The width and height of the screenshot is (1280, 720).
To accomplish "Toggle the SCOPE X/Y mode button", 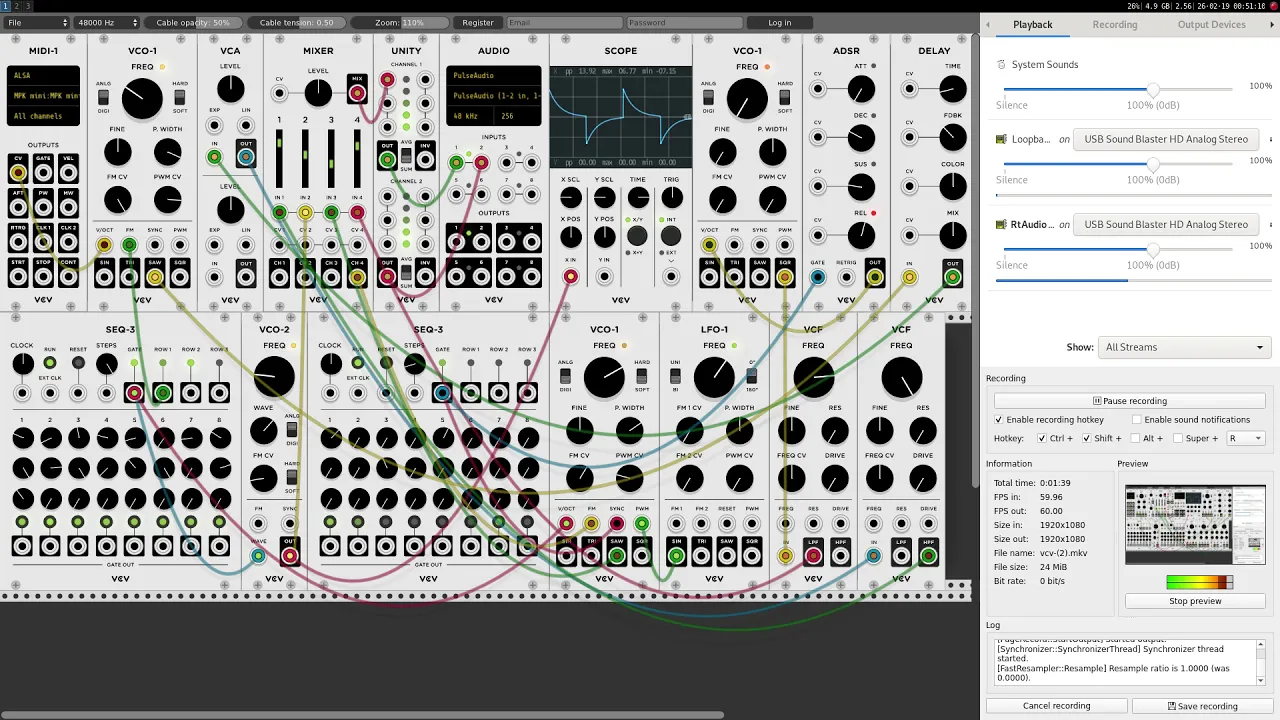I will [637, 236].
